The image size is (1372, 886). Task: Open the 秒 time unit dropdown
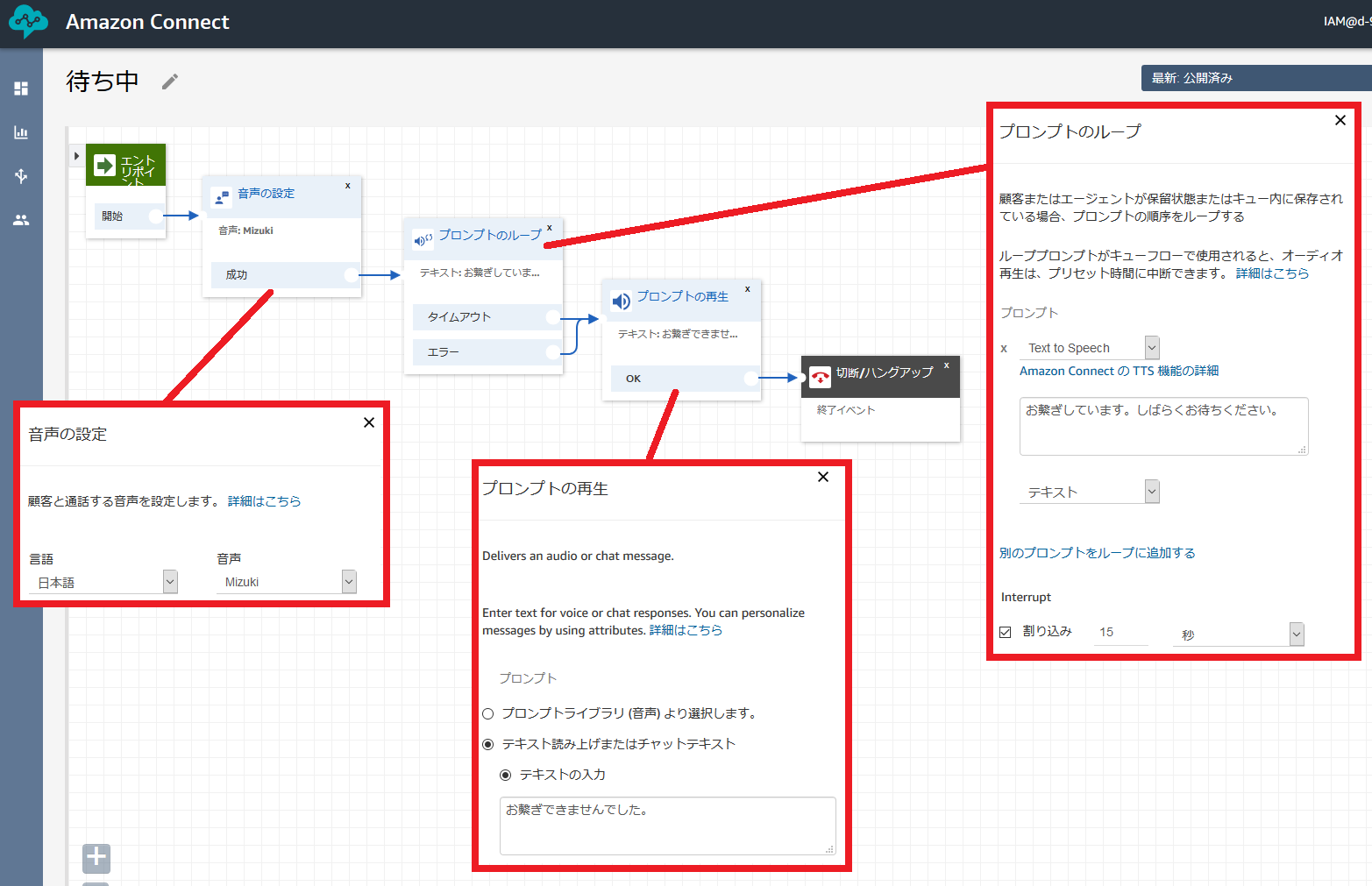click(1239, 634)
